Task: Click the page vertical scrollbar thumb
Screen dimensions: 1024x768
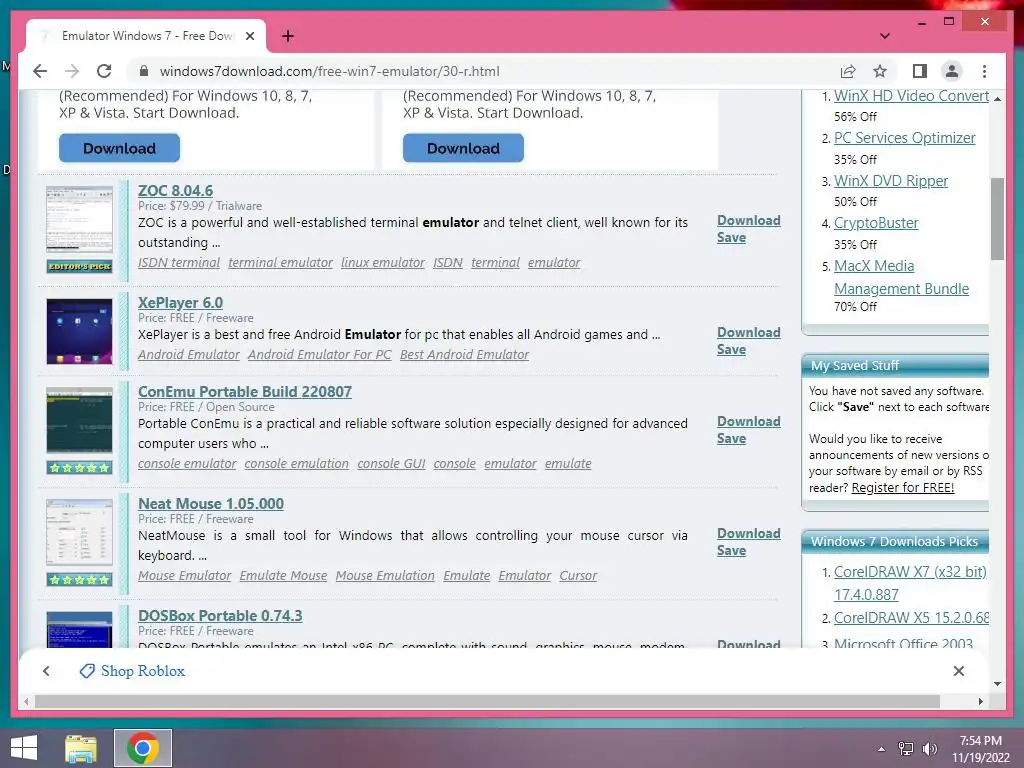Action: pyautogui.click(x=997, y=219)
